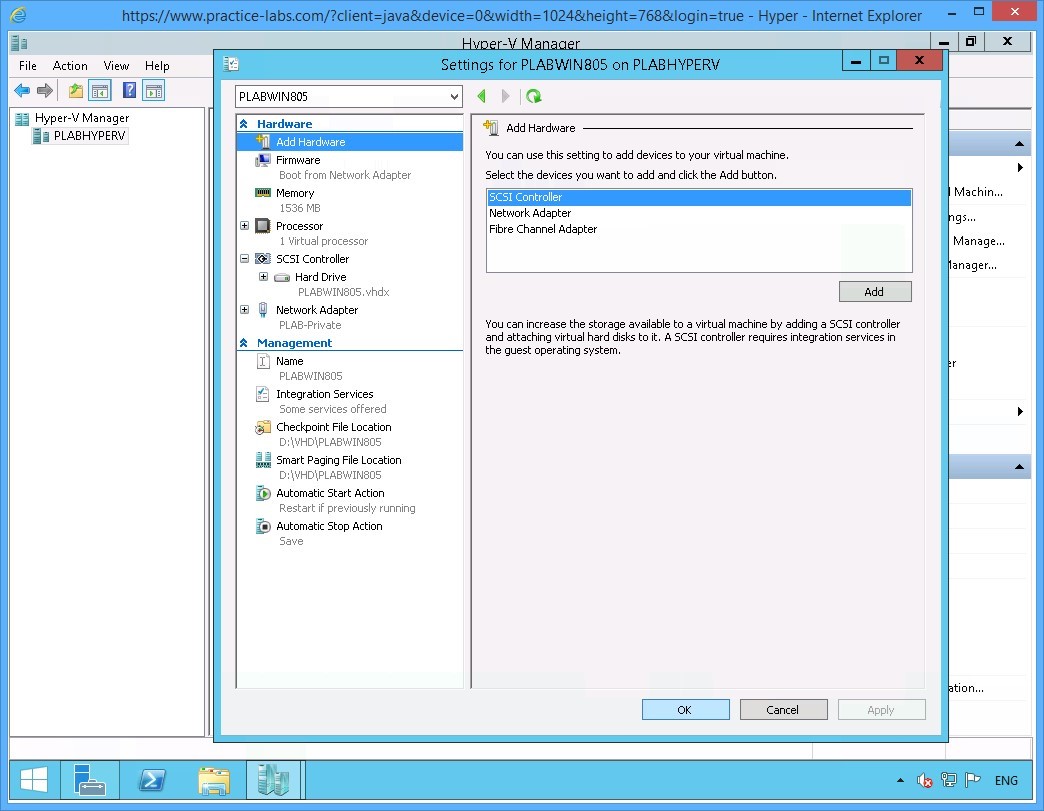
Task: Toggle the action pane toolbar icon
Action: tap(153, 90)
